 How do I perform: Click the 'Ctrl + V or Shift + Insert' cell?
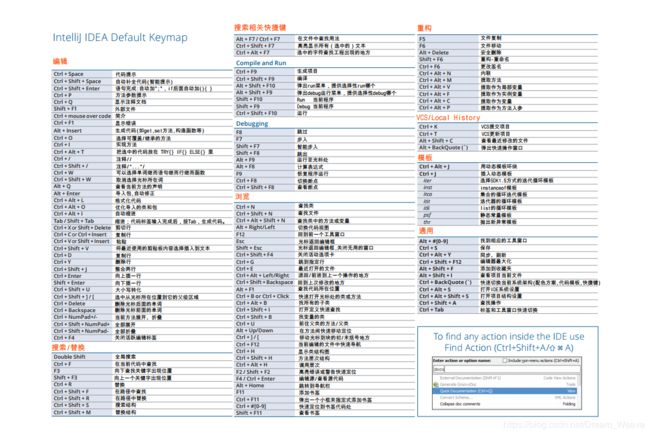[81, 241]
